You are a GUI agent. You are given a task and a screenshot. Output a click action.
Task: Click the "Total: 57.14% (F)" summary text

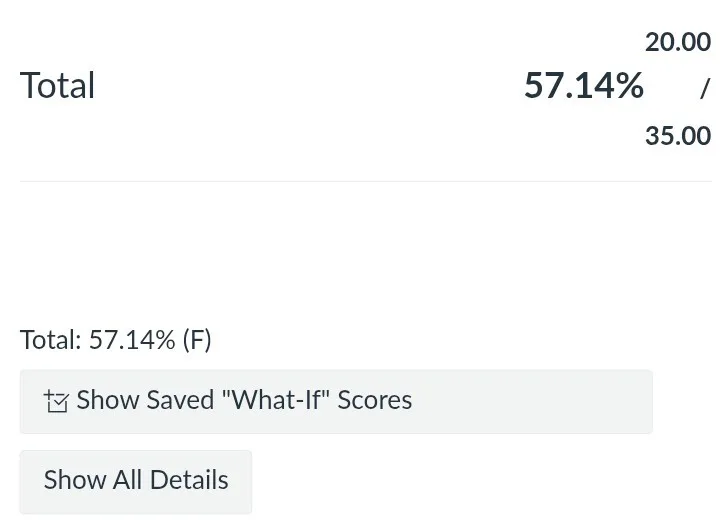click(x=115, y=340)
